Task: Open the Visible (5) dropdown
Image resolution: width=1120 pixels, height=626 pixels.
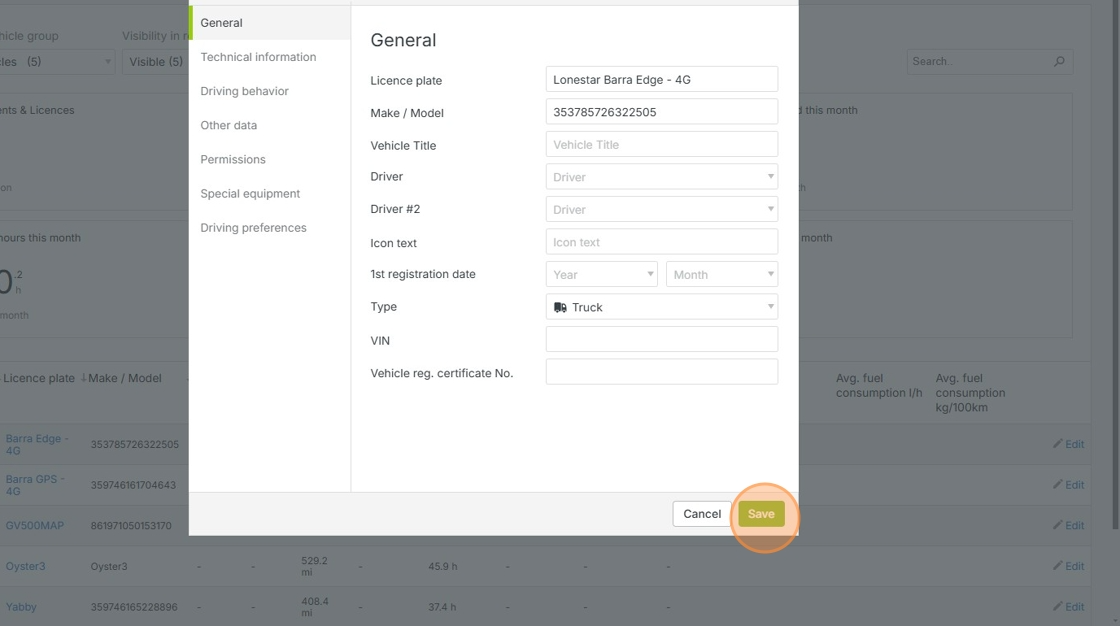Action: 155,61
